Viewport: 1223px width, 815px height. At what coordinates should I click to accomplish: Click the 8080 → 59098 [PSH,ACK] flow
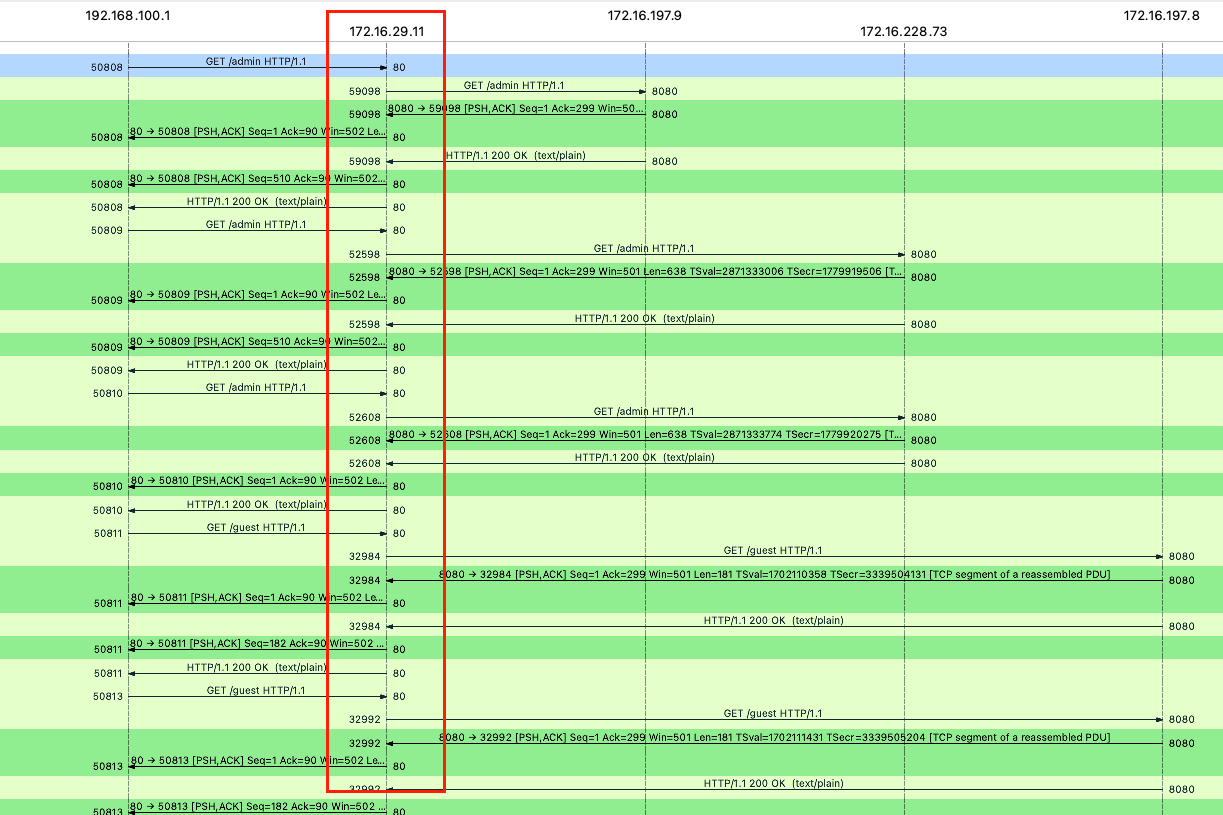click(x=516, y=109)
